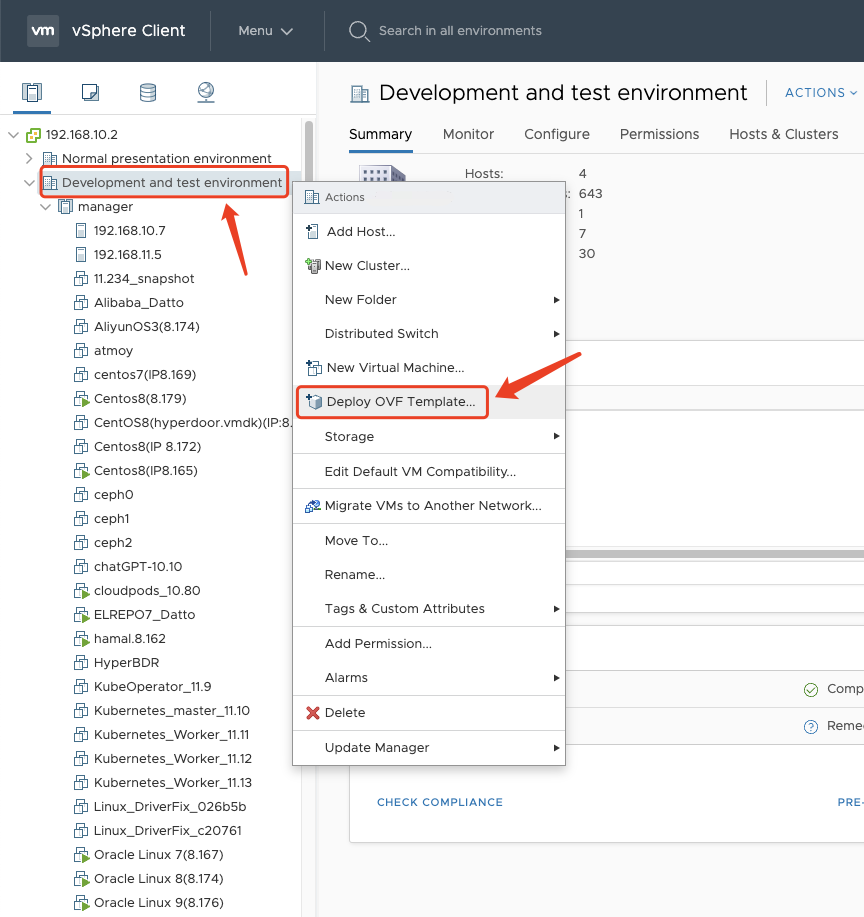Collapse the manager cluster node

click(45, 207)
